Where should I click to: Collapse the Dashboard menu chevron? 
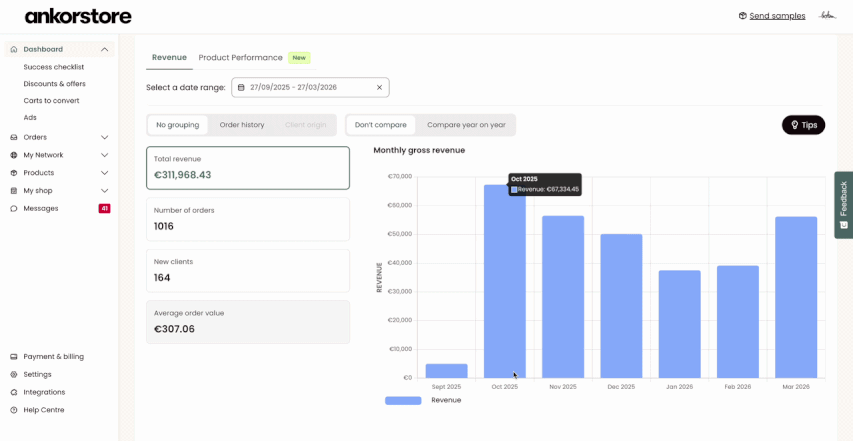pyautogui.click(x=104, y=49)
